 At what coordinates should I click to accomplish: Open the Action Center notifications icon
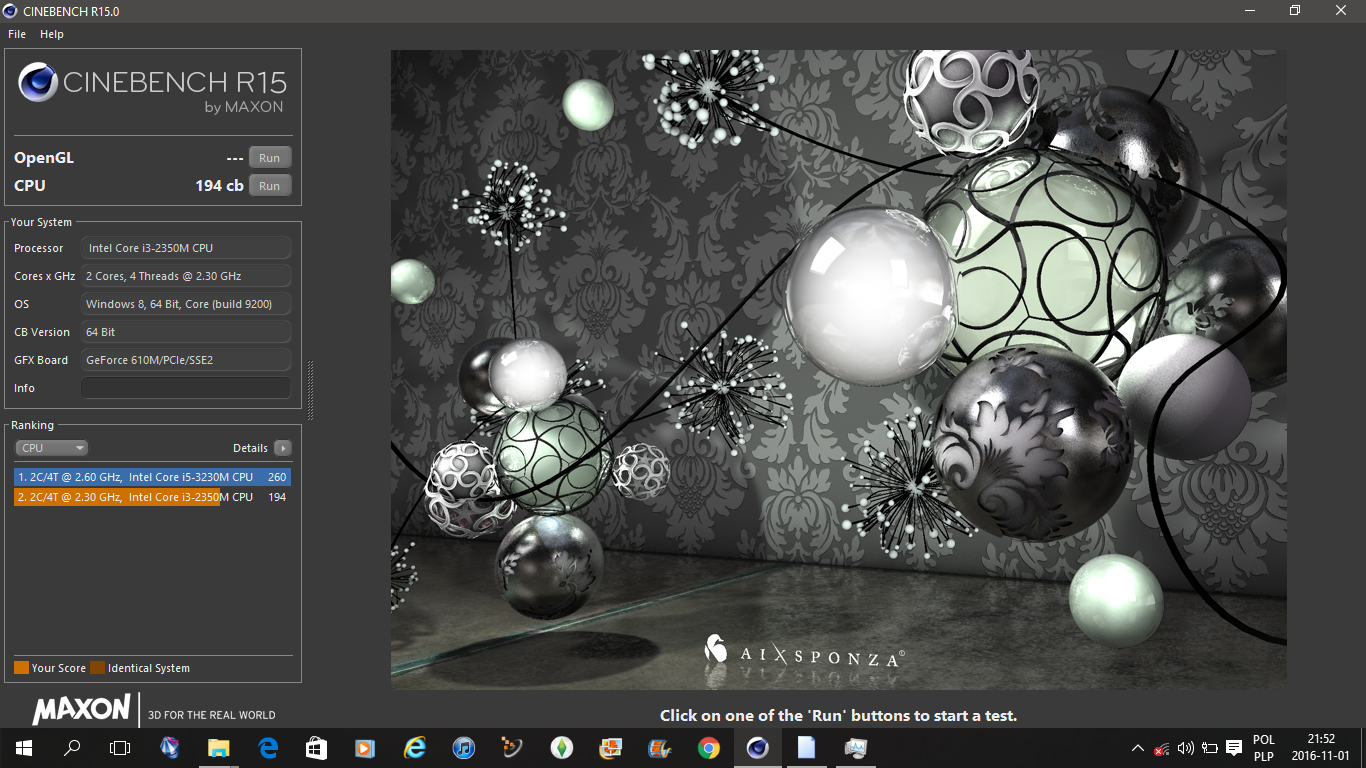tap(1234, 748)
